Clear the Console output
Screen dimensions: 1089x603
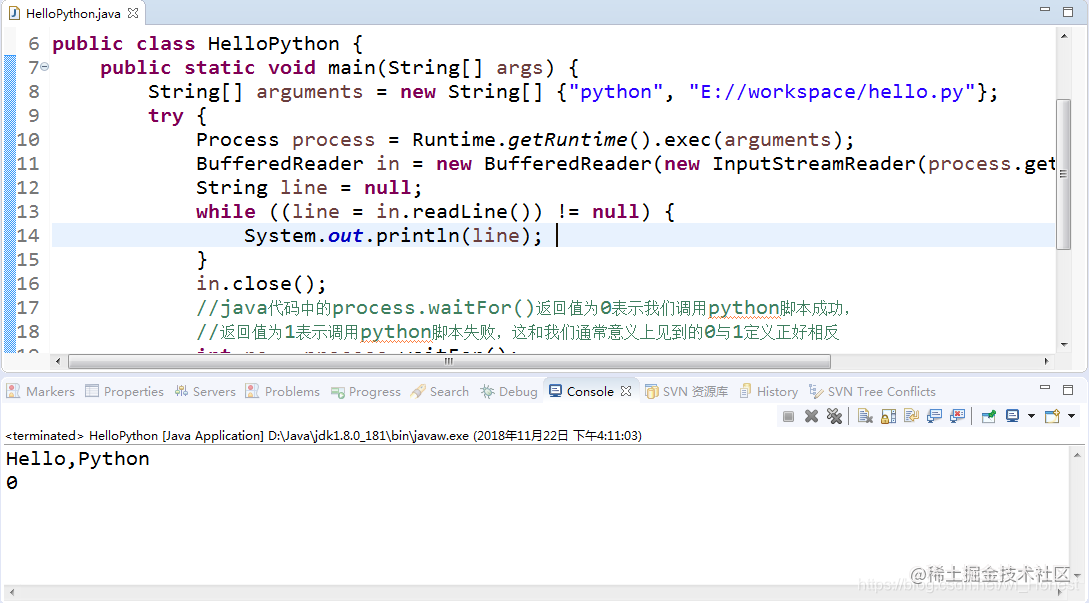click(866, 416)
